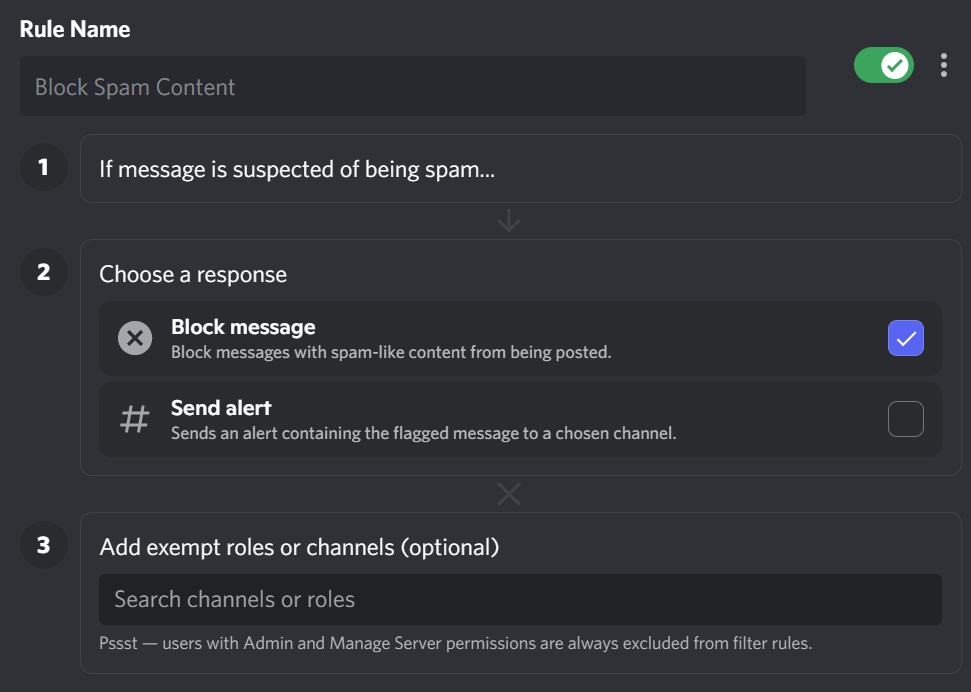Screen dimensions: 971x692
Task: Click the down arrow below step 1
Action: [509, 220]
